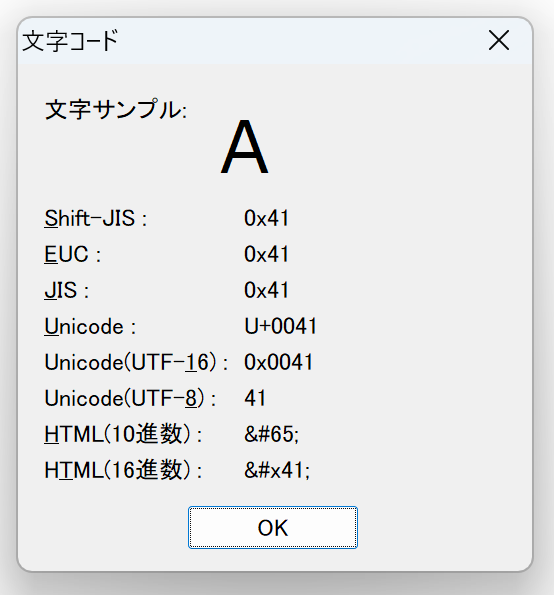Click the EUC label
Screen dimensions: 554x595
[72, 254]
